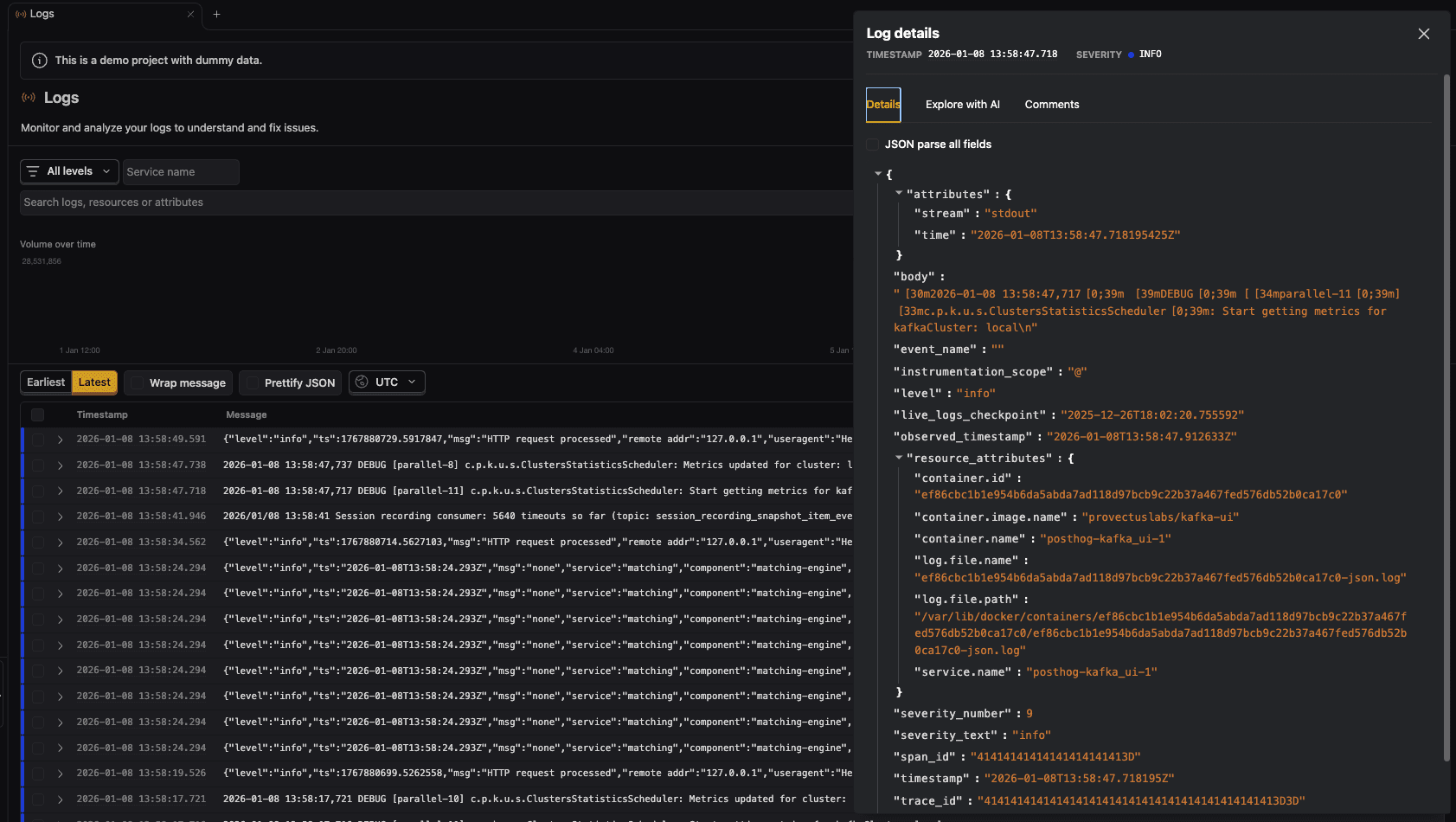Click the "provectuslabs/kafka-ui" image name value

[x=1160, y=517]
